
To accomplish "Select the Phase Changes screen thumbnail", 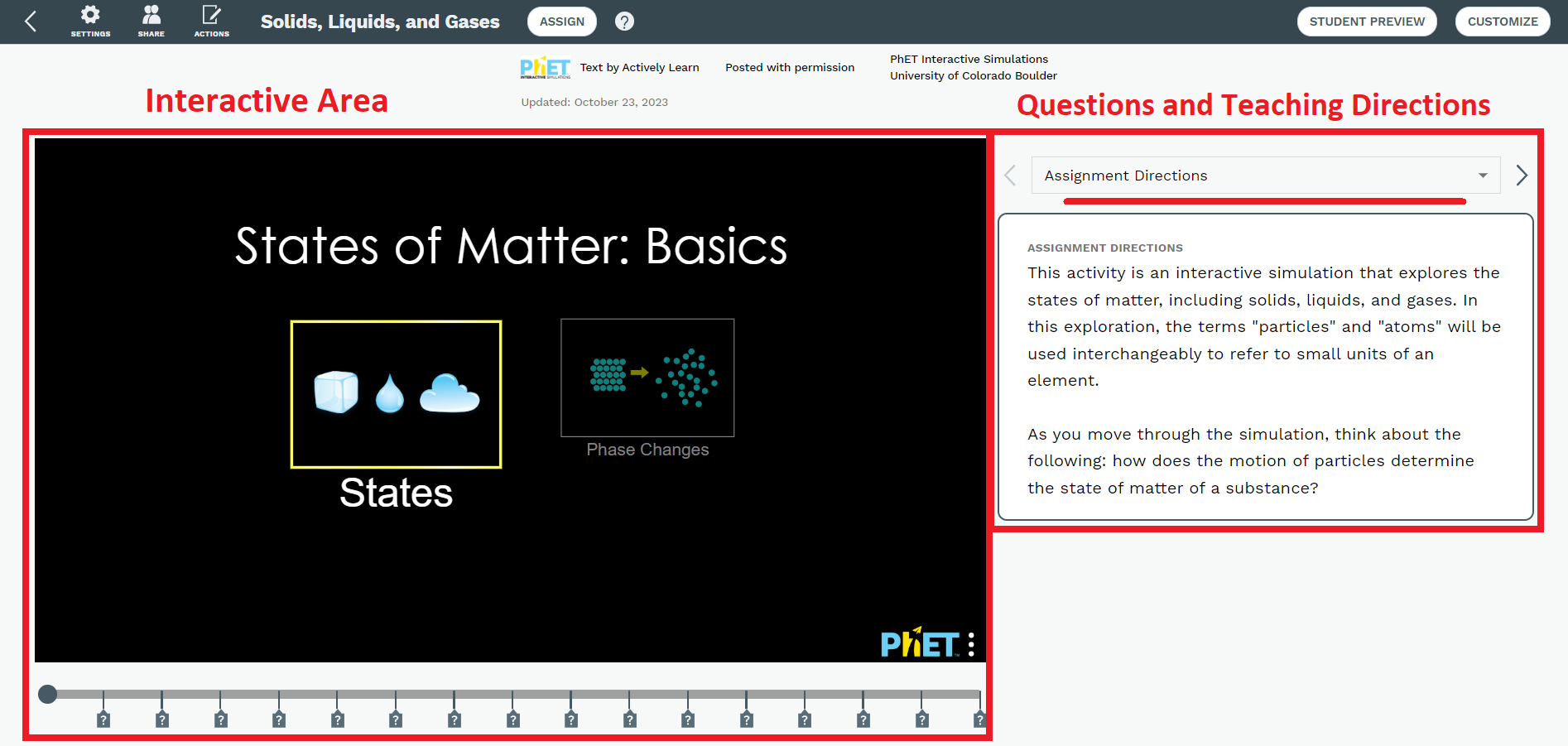I will point(647,378).
